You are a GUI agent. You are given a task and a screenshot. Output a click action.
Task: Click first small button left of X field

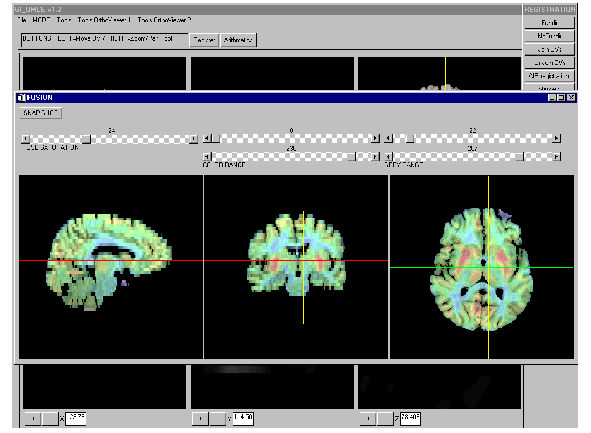coord(33,418)
